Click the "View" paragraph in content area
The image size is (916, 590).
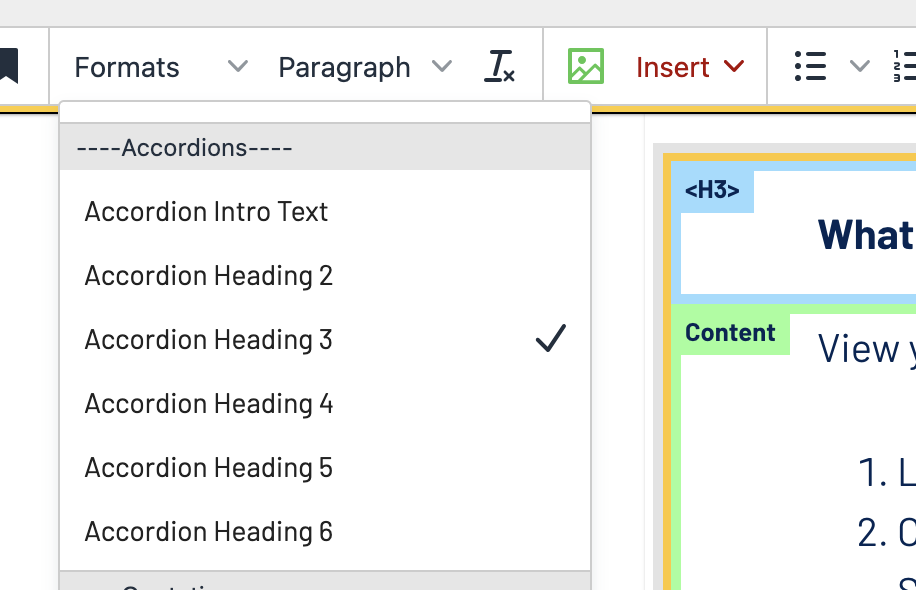pyautogui.click(x=858, y=349)
